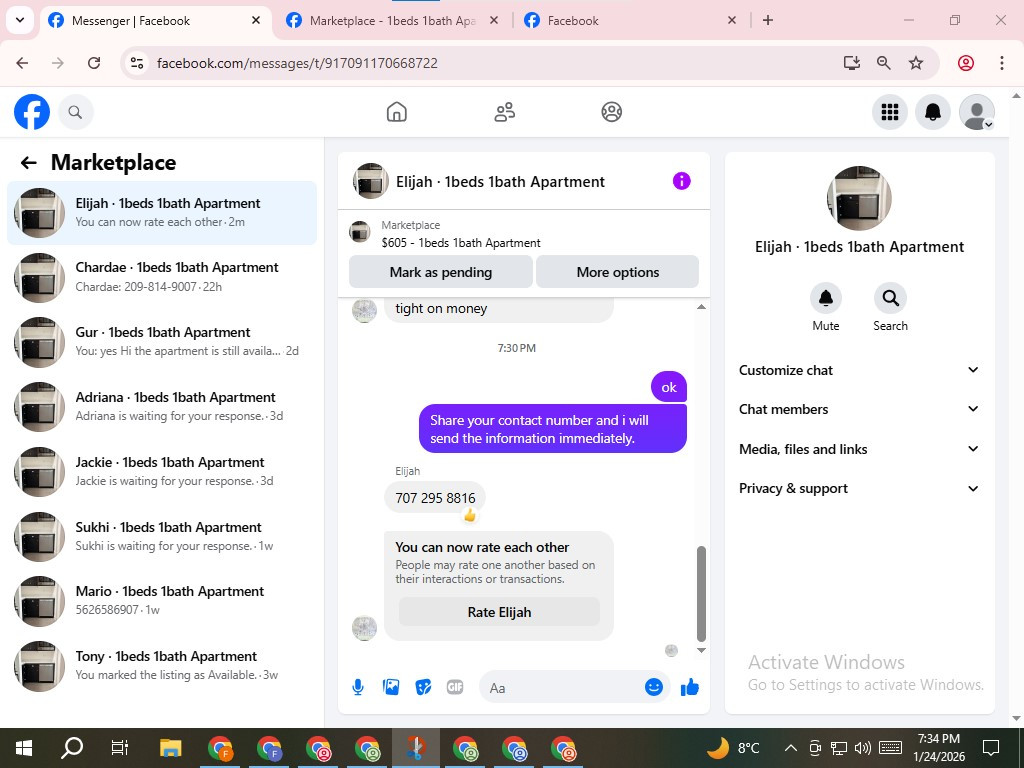Image resolution: width=1024 pixels, height=768 pixels.
Task: Click the 707 295 8816 message bubble
Action: click(x=435, y=498)
